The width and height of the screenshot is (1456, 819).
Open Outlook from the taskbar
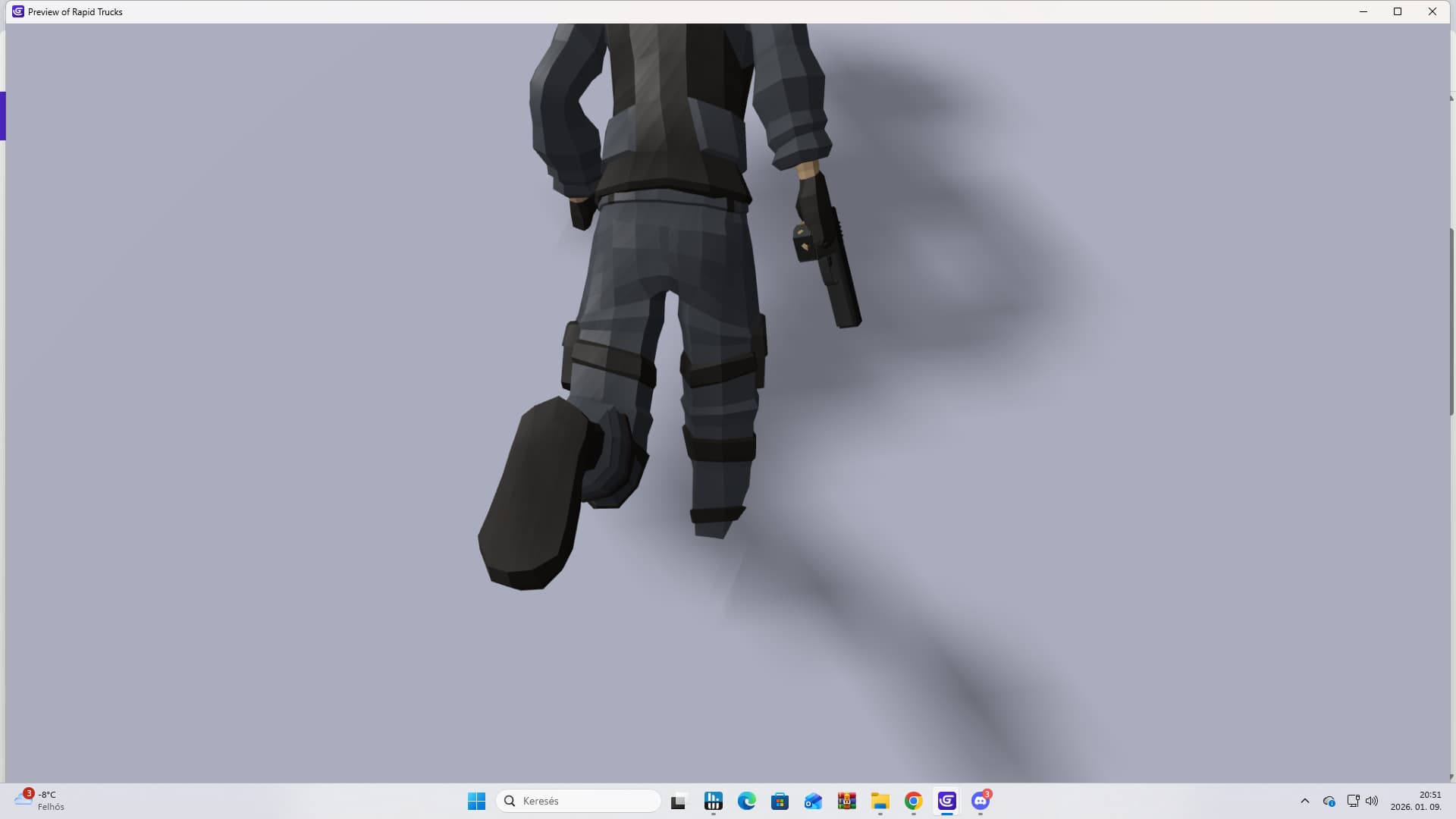[813, 801]
